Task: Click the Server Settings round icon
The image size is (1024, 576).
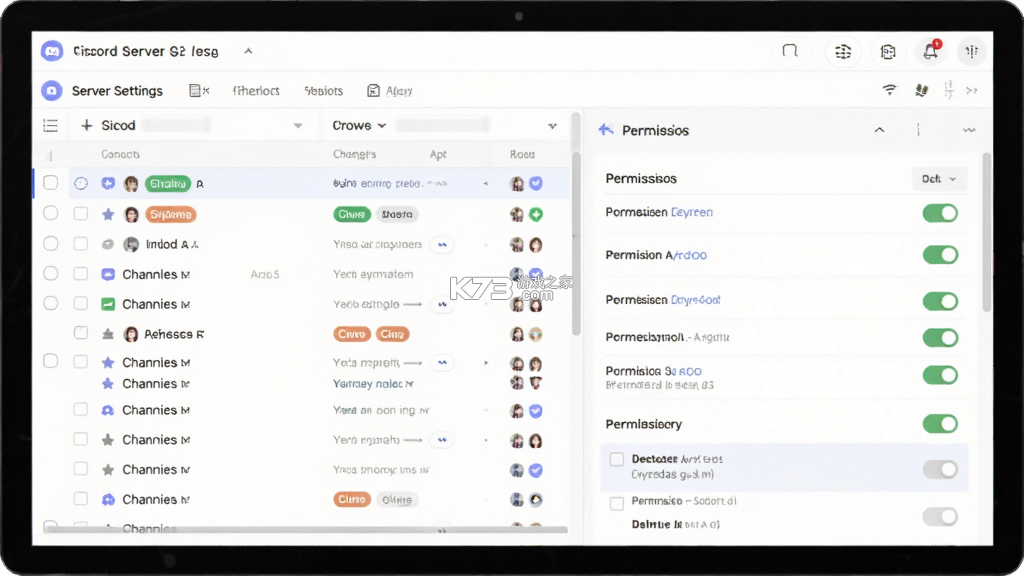Action: pos(52,90)
